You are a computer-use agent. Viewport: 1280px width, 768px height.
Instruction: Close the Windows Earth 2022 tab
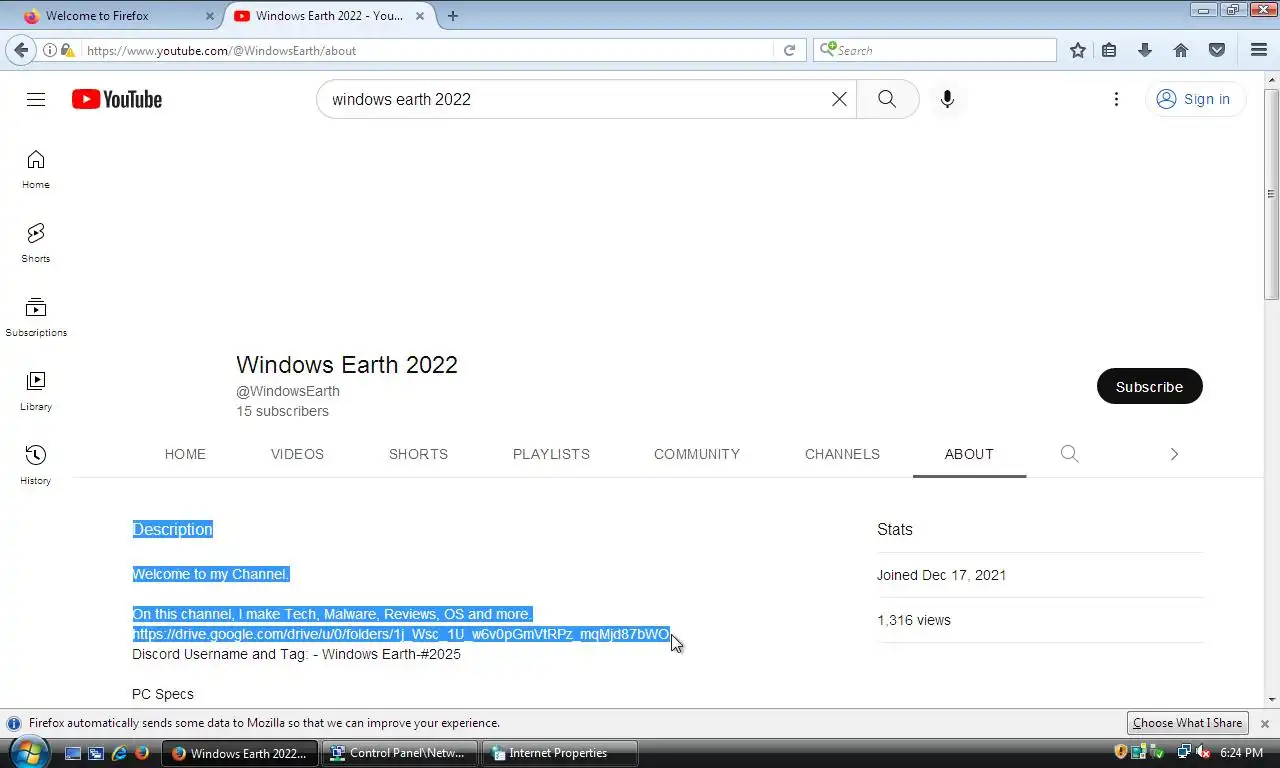pos(420,16)
